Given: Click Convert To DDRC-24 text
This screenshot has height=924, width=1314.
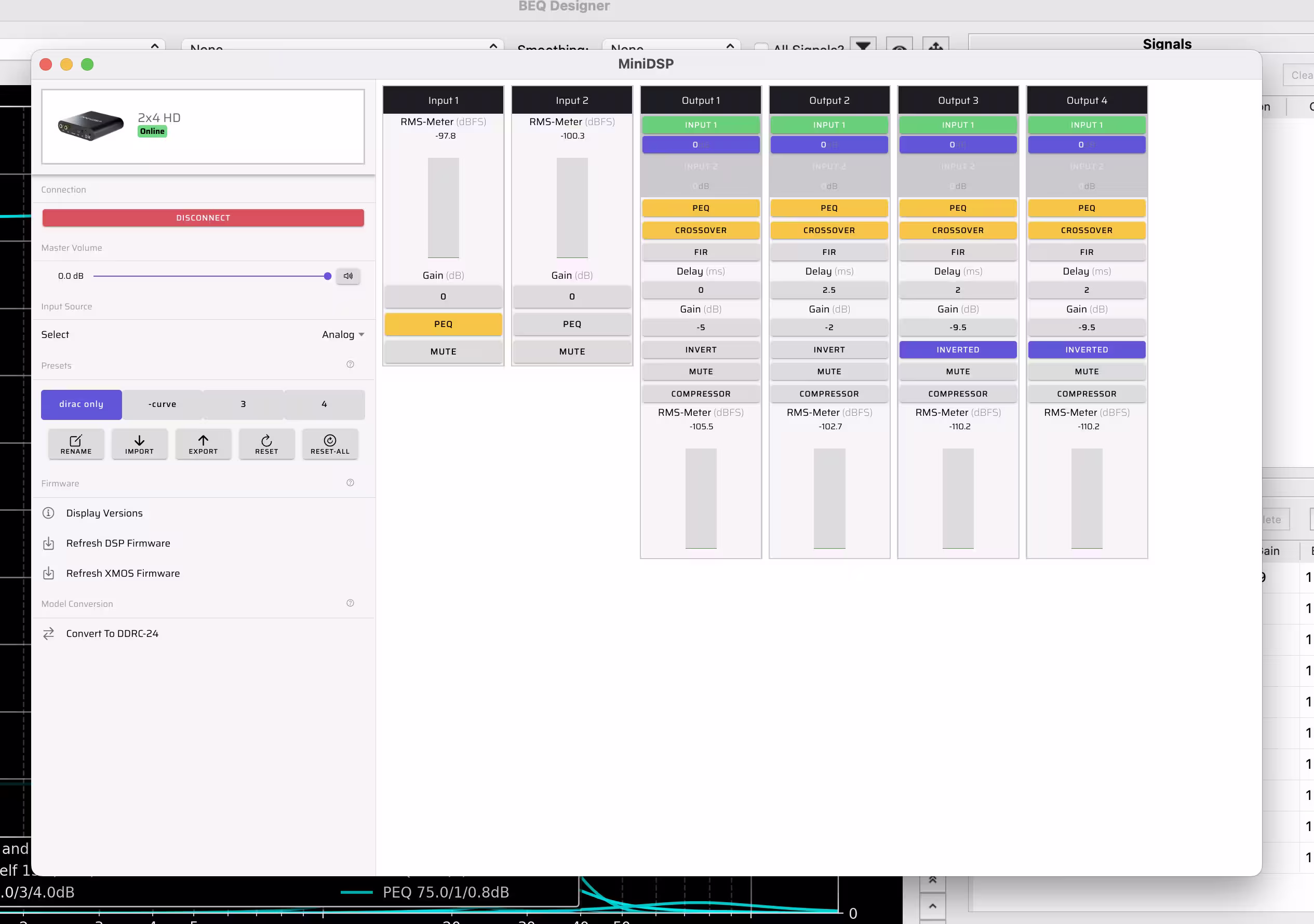Looking at the screenshot, I should pyautogui.click(x=112, y=633).
